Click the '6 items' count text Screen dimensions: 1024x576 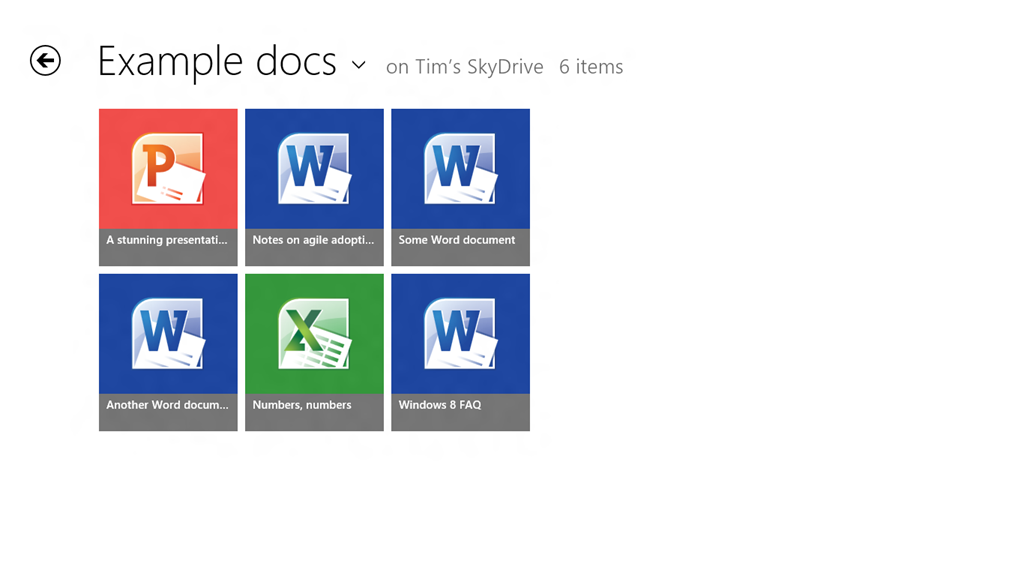591,67
